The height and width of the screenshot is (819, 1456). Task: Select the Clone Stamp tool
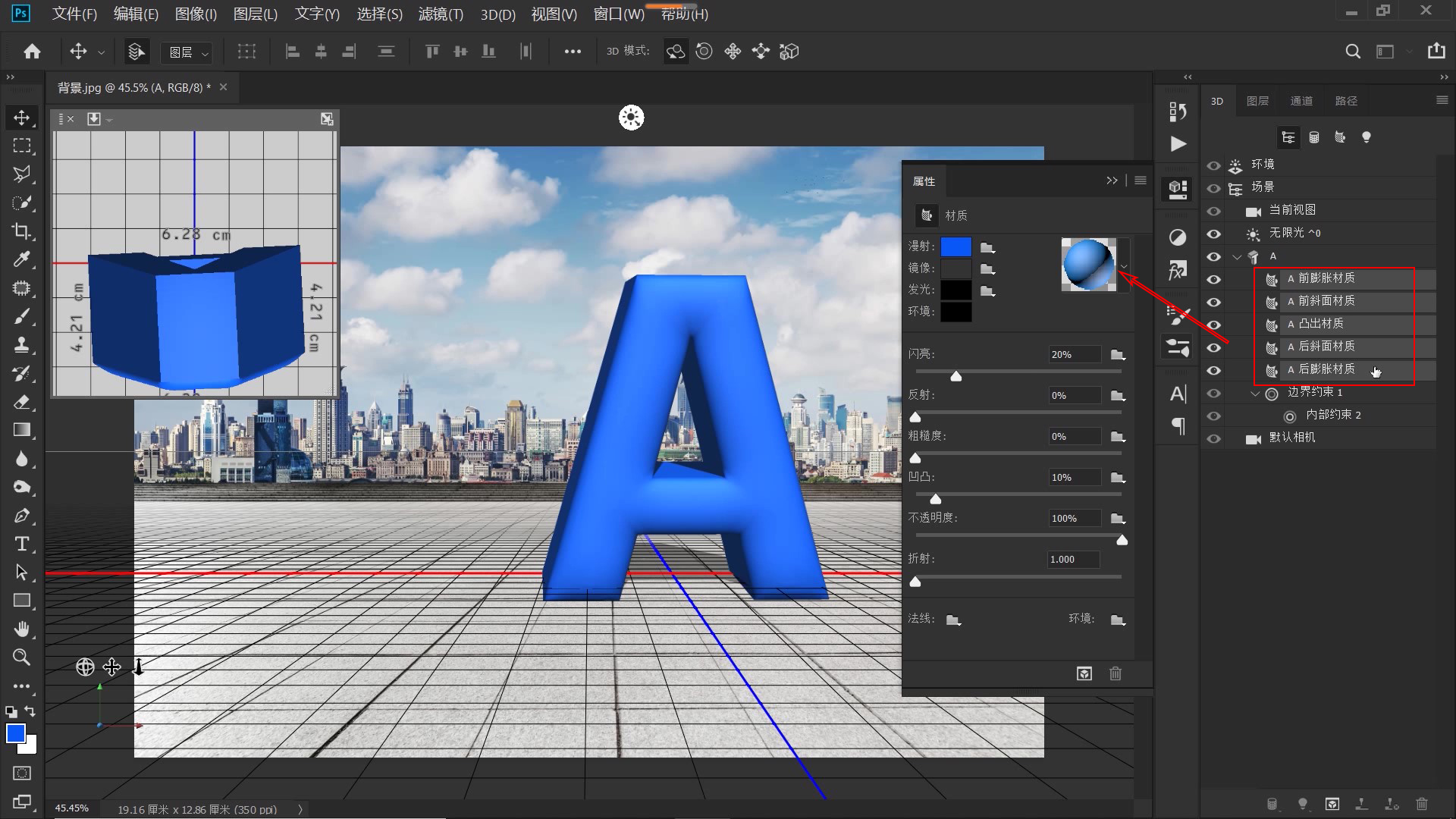[x=22, y=345]
